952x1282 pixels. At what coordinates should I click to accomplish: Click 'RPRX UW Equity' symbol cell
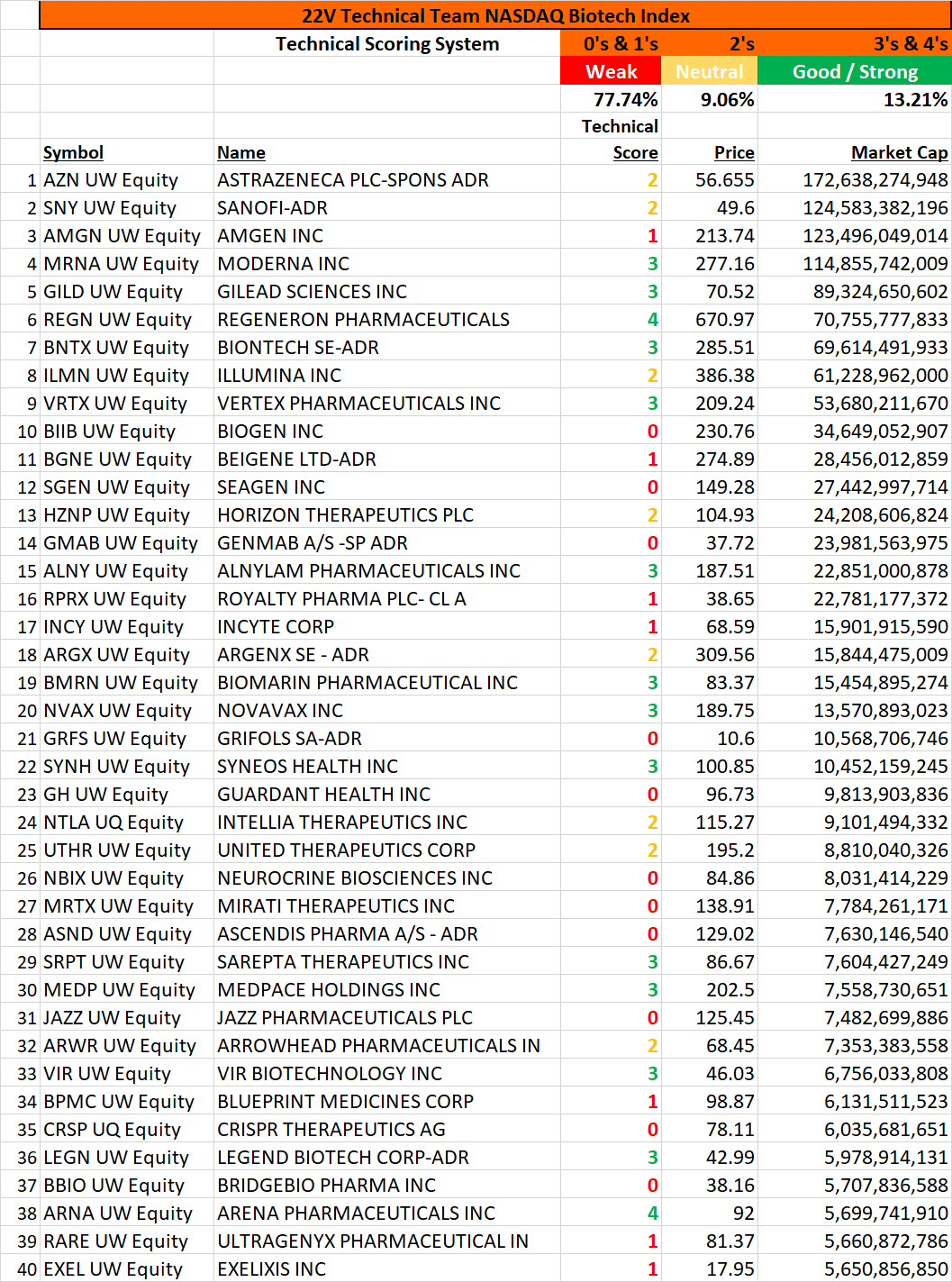127,599
